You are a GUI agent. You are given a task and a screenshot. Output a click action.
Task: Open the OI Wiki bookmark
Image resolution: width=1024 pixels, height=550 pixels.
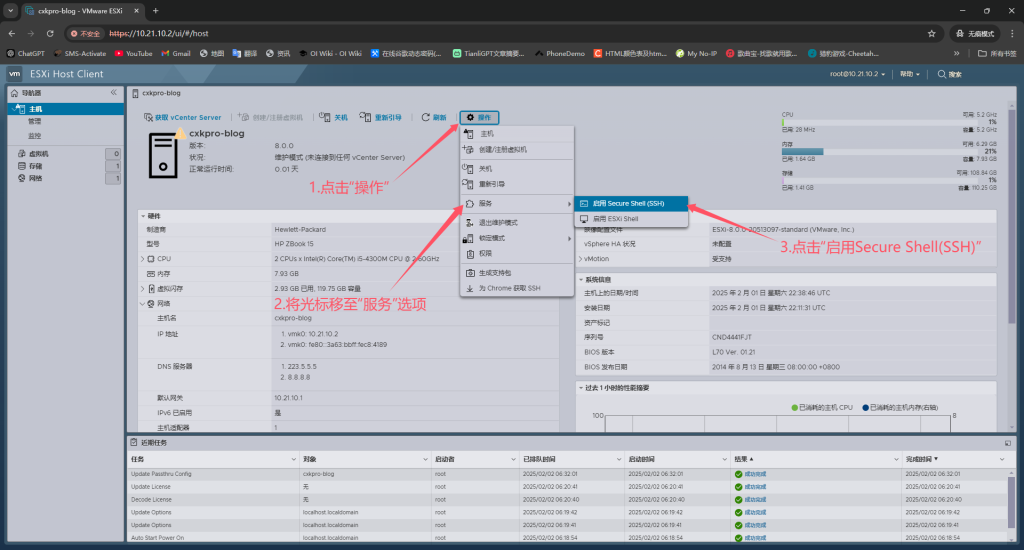[x=330, y=54]
